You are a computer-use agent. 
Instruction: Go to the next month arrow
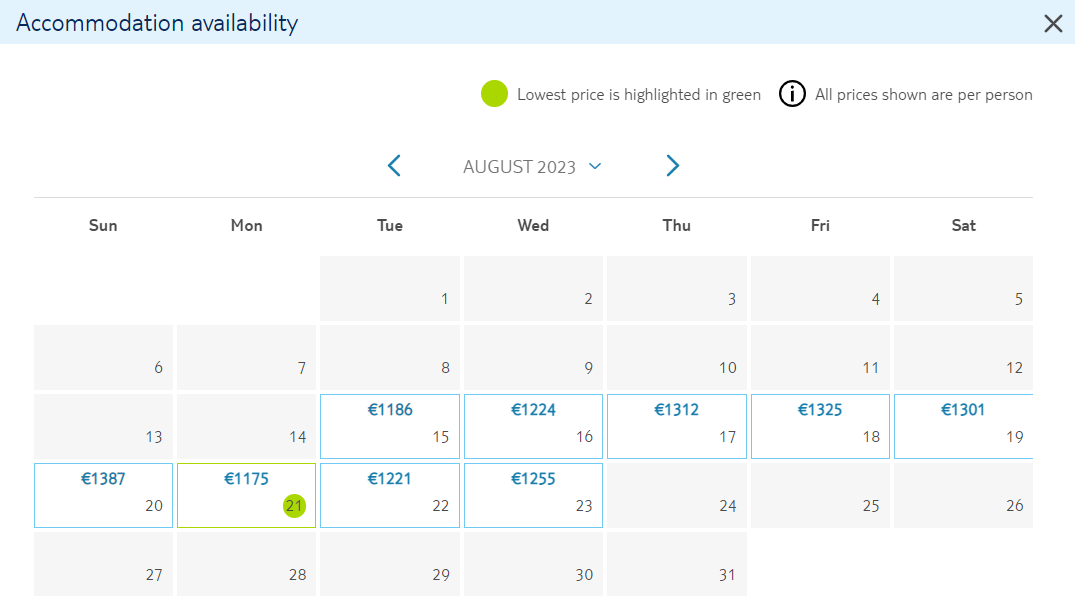(673, 166)
